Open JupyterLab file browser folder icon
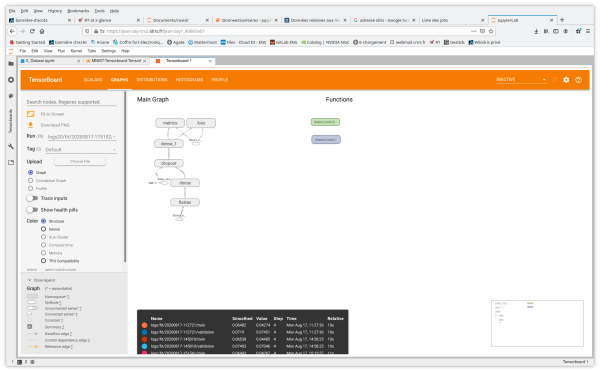The height and width of the screenshot is (372, 600). tap(11, 64)
